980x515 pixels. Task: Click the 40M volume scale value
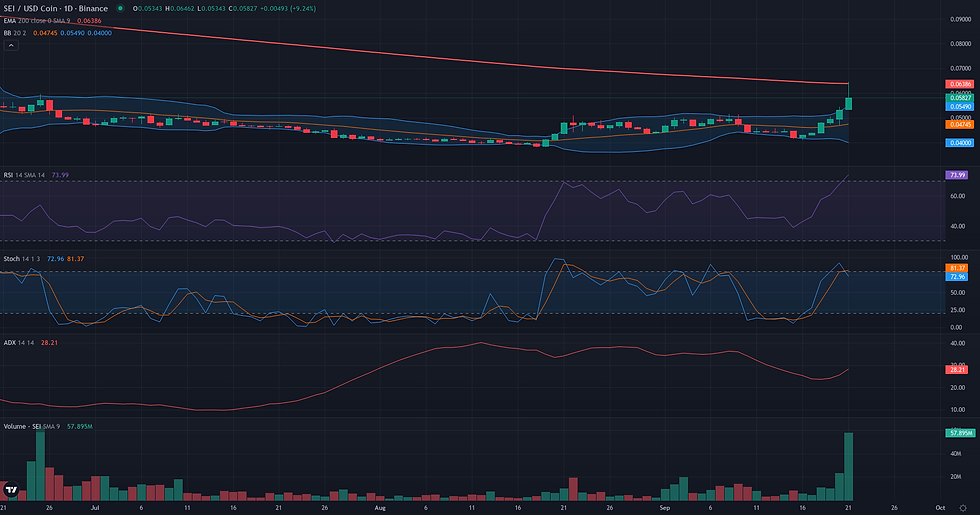(956, 453)
